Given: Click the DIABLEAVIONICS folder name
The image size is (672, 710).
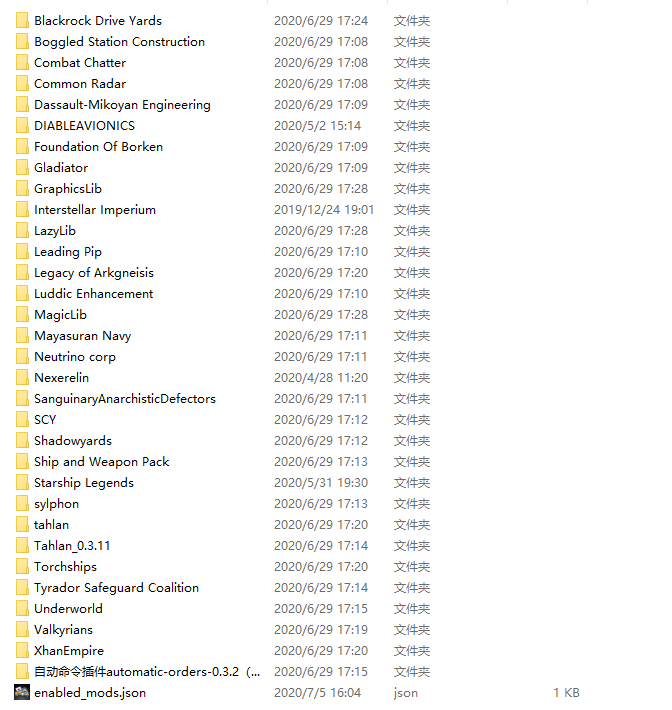Looking at the screenshot, I should point(84,125).
